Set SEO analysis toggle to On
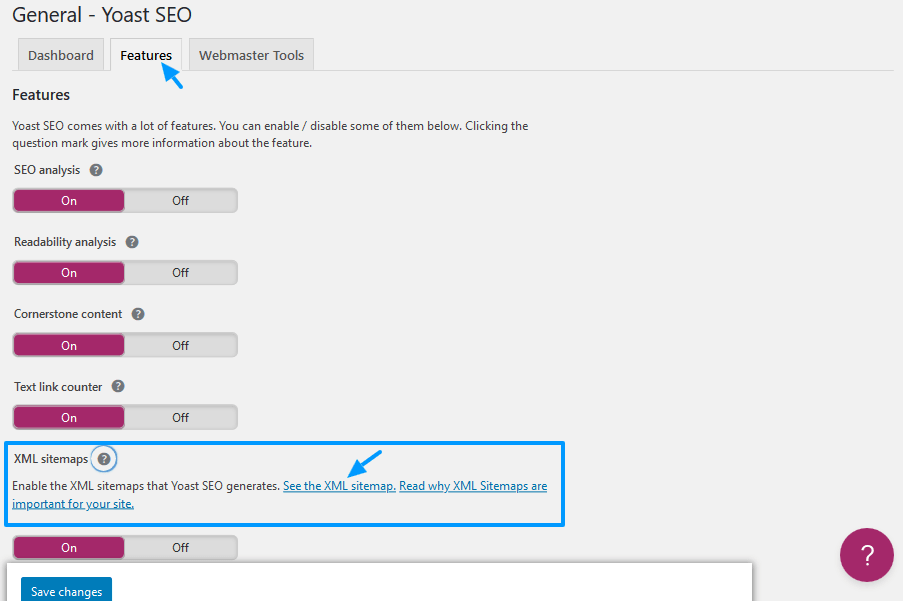903x601 pixels. coord(69,200)
